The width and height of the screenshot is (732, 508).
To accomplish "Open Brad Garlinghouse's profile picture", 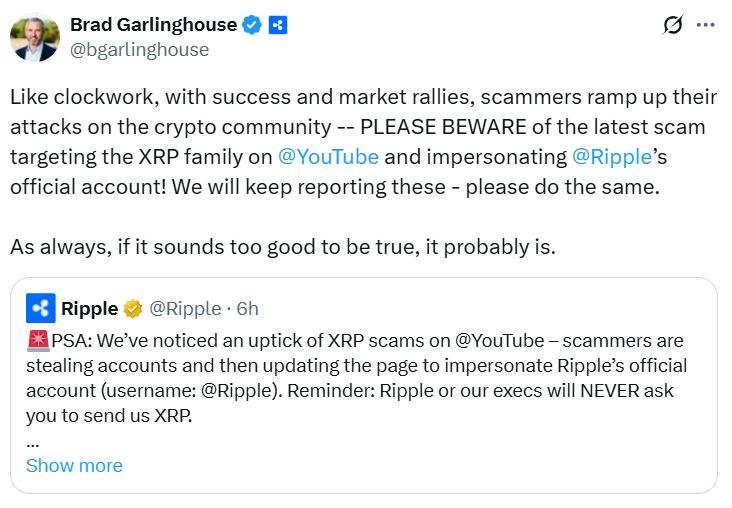I will [x=34, y=37].
